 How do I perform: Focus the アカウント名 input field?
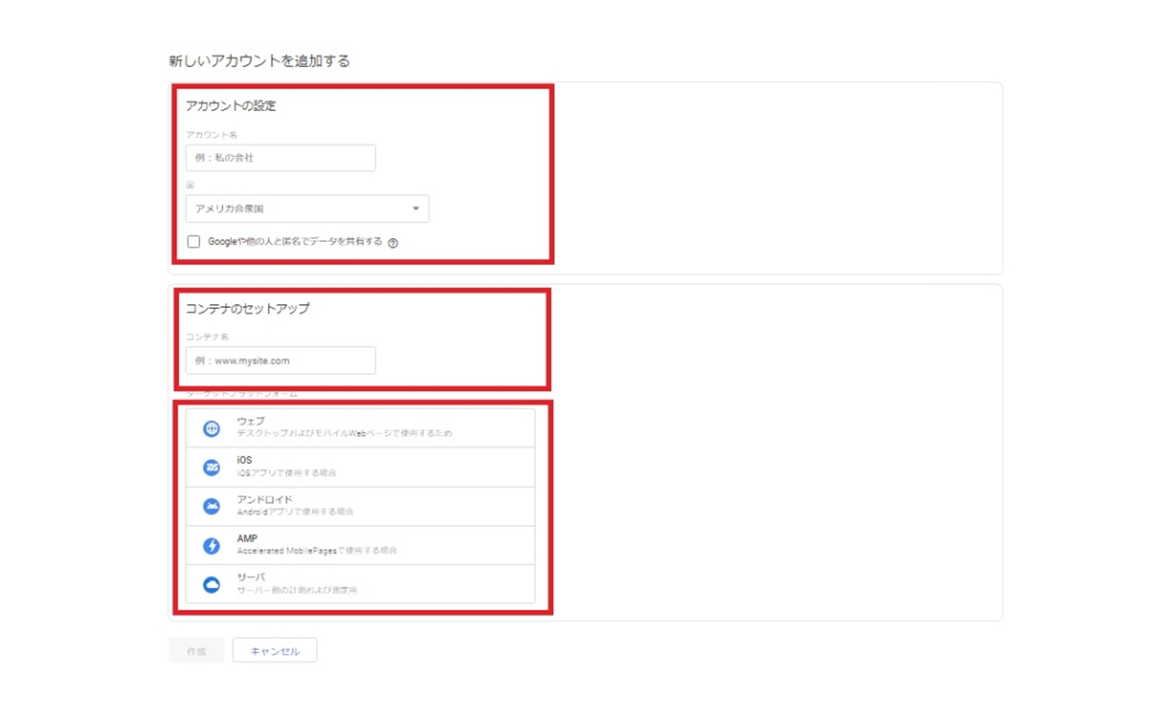(x=280, y=158)
